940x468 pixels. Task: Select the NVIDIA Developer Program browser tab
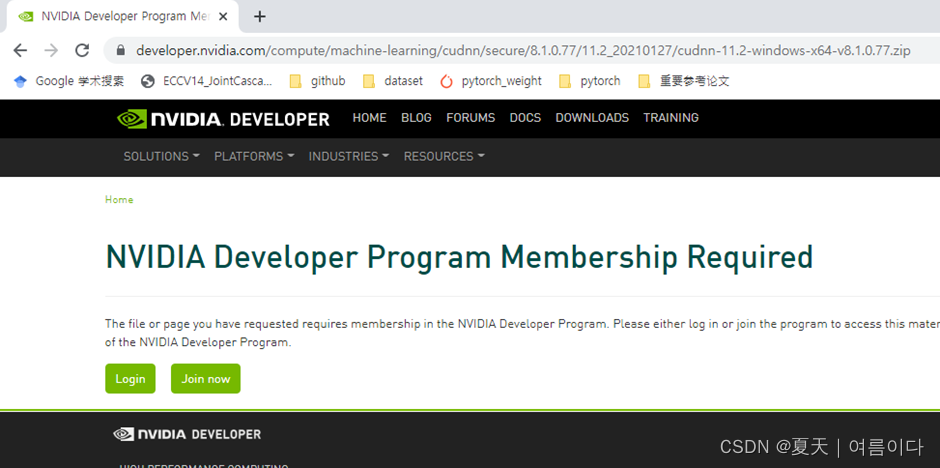123,17
